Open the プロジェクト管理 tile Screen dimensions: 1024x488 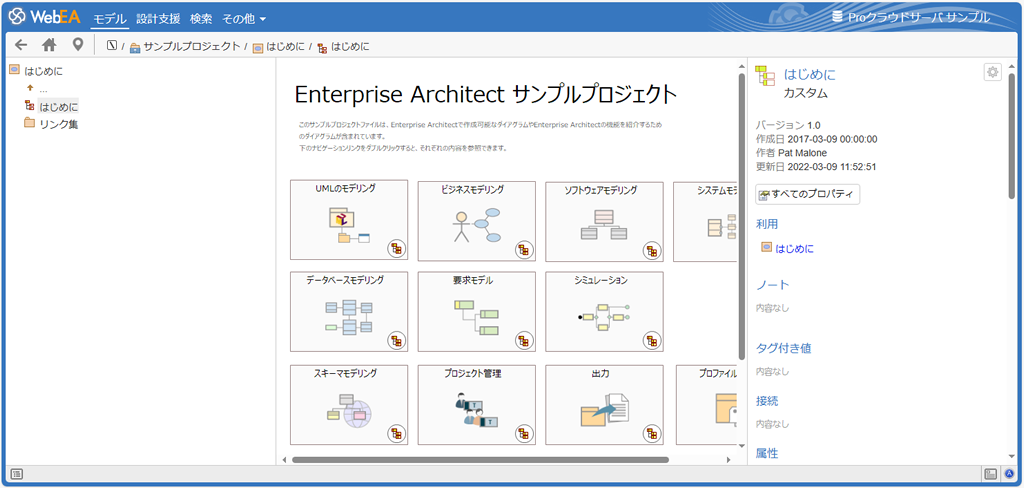477,405
